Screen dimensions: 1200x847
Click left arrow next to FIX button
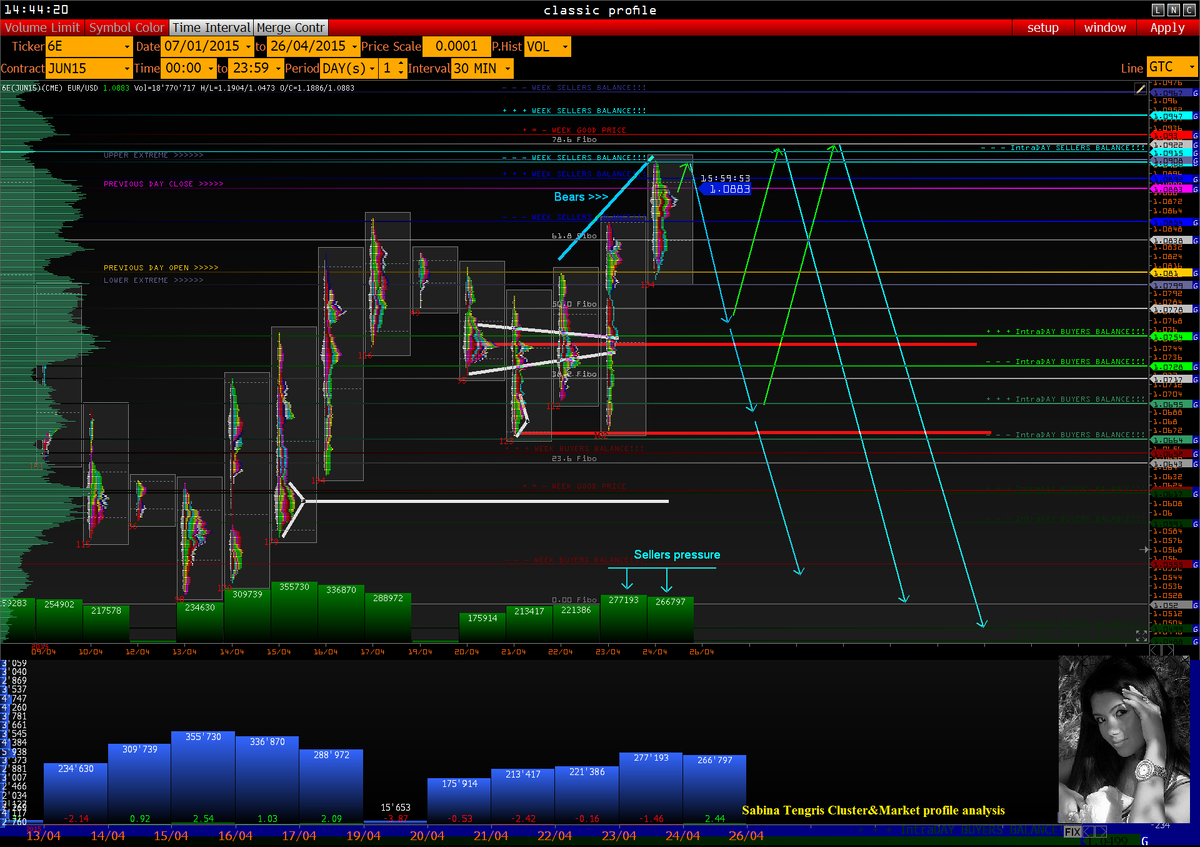tap(1088, 832)
